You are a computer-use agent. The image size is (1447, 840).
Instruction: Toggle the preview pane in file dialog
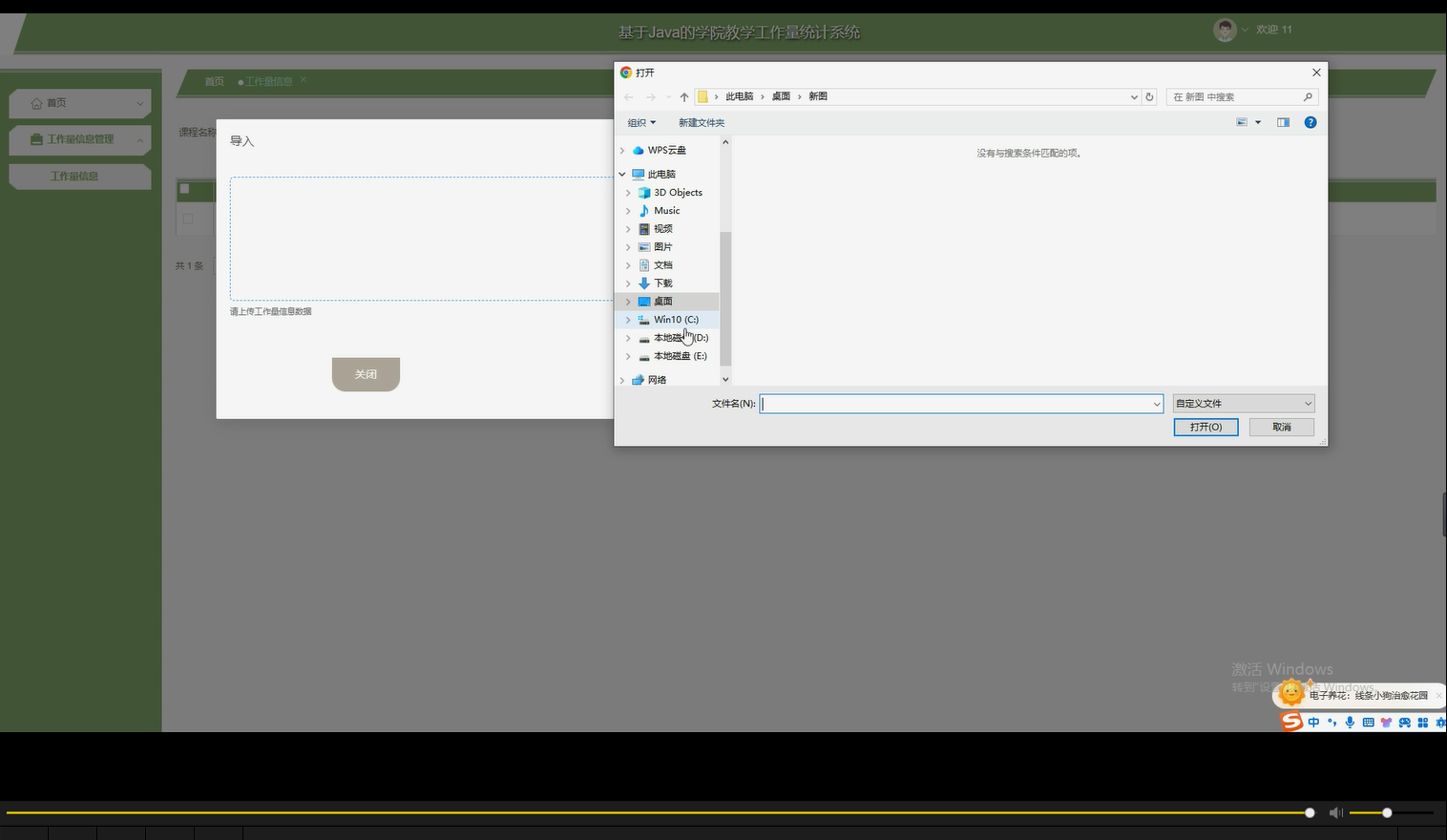pyautogui.click(x=1283, y=122)
